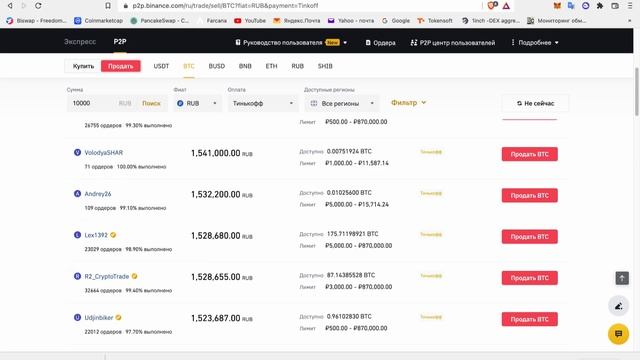The width and height of the screenshot is (640, 360).
Task: Open Lex1392 trader profile
Action: [x=96, y=235]
